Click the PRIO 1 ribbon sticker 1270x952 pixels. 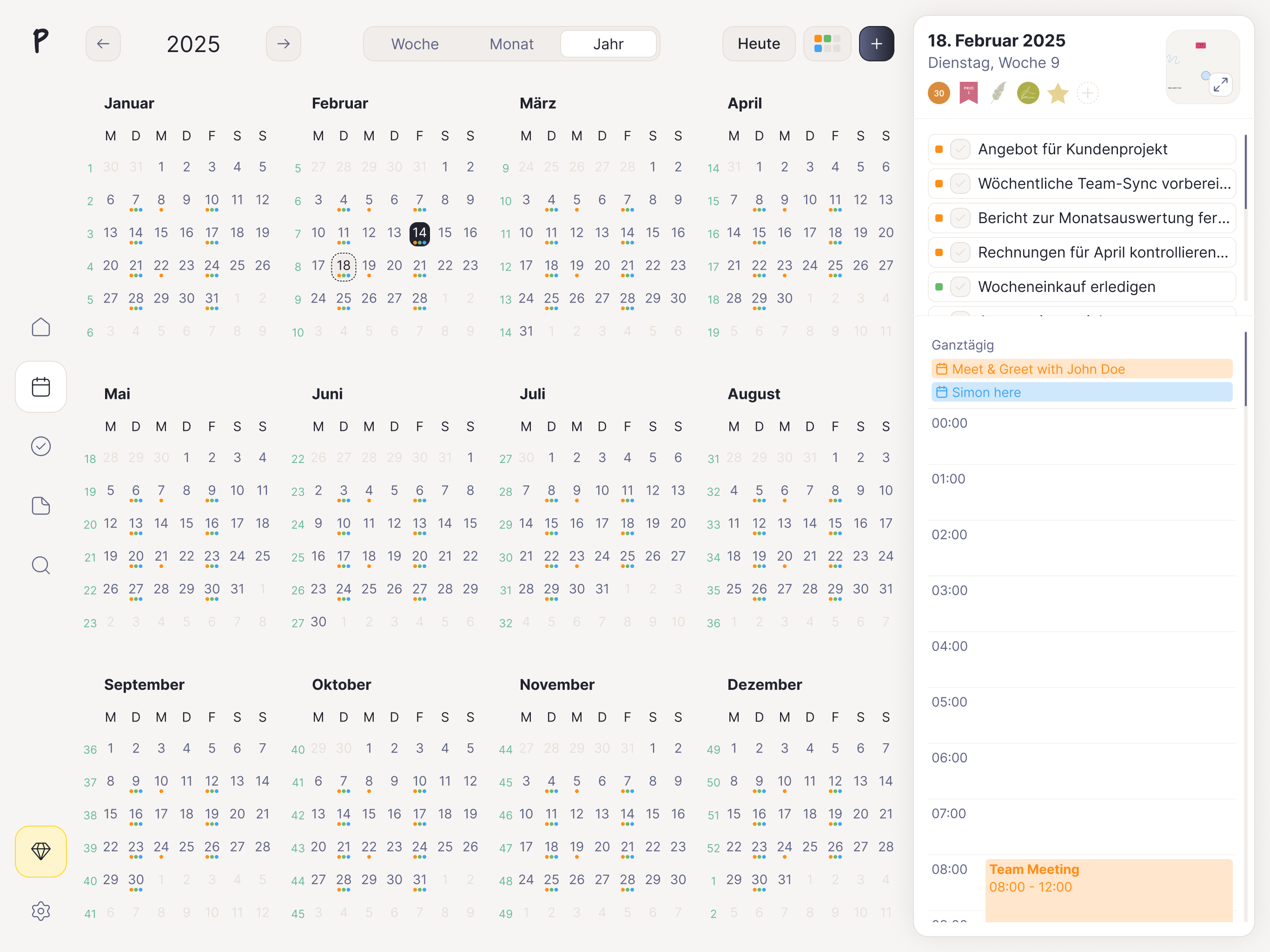coord(969,93)
